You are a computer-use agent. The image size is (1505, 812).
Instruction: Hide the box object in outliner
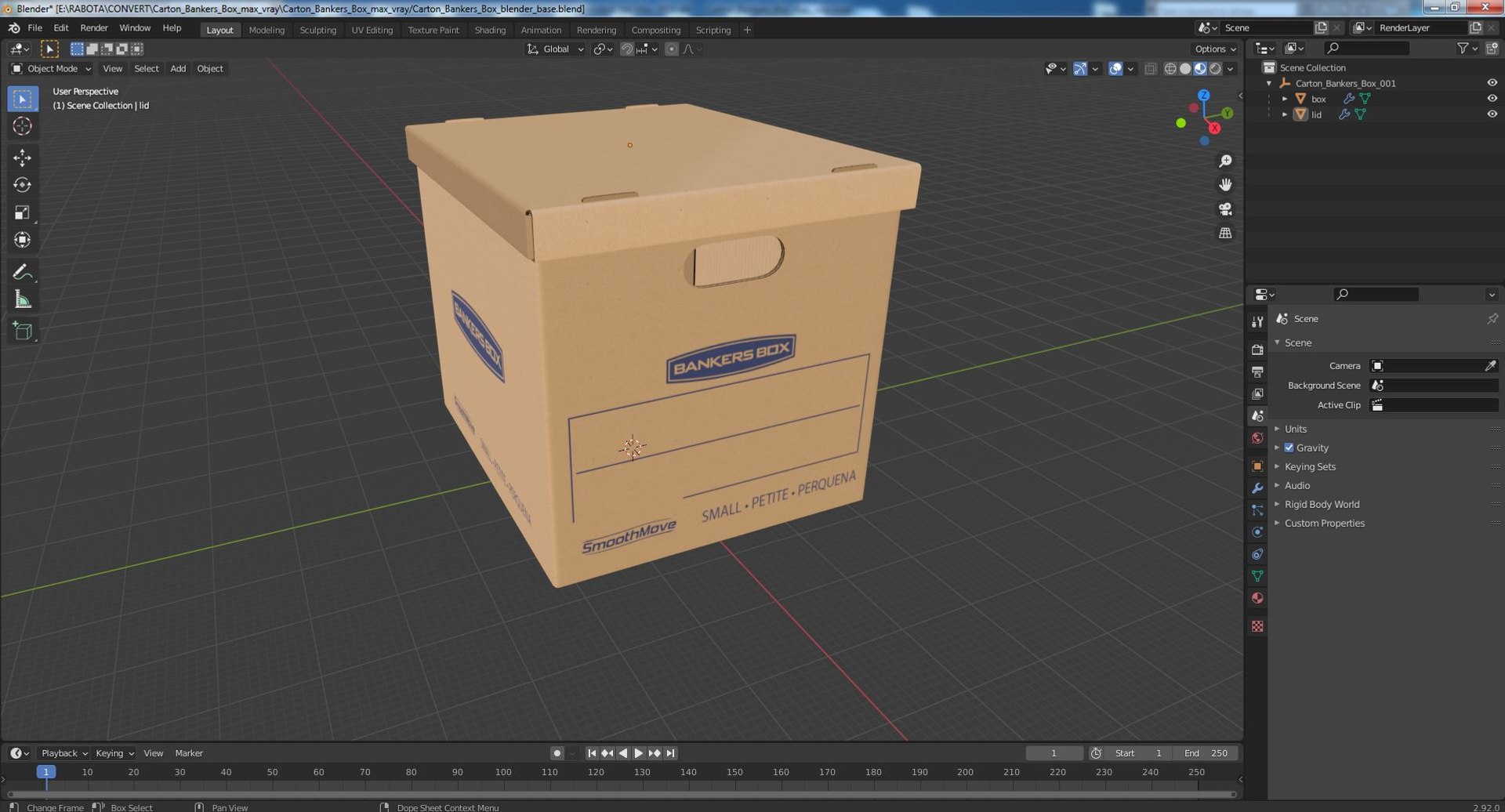point(1492,99)
